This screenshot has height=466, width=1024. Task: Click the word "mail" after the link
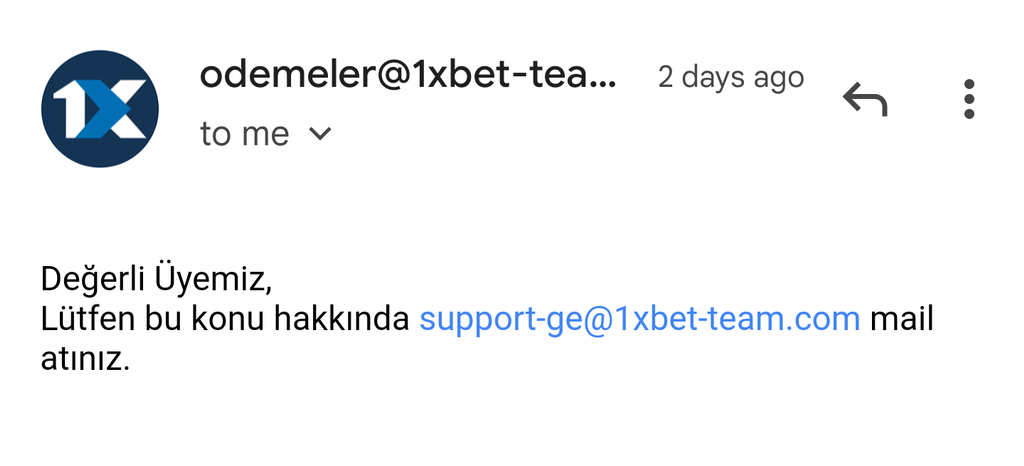(x=902, y=319)
